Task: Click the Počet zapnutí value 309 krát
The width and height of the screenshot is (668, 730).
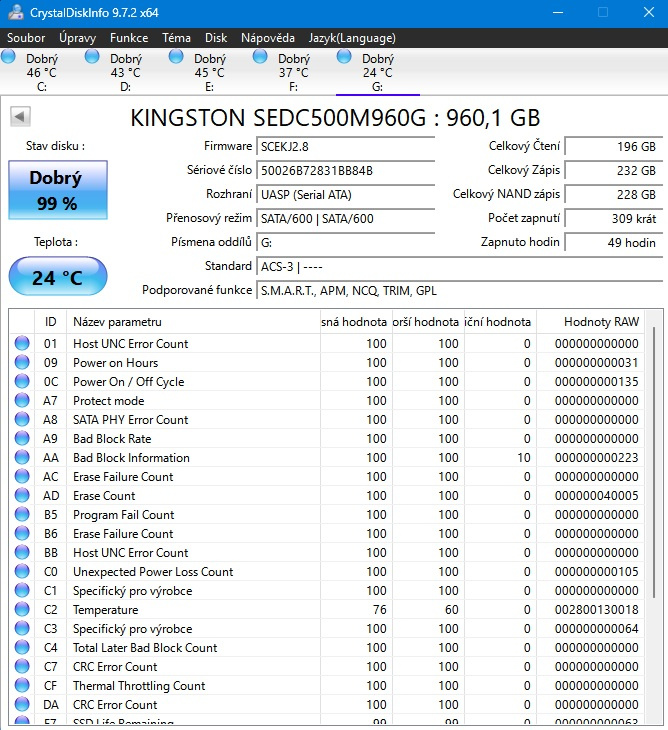Action: coord(614,218)
